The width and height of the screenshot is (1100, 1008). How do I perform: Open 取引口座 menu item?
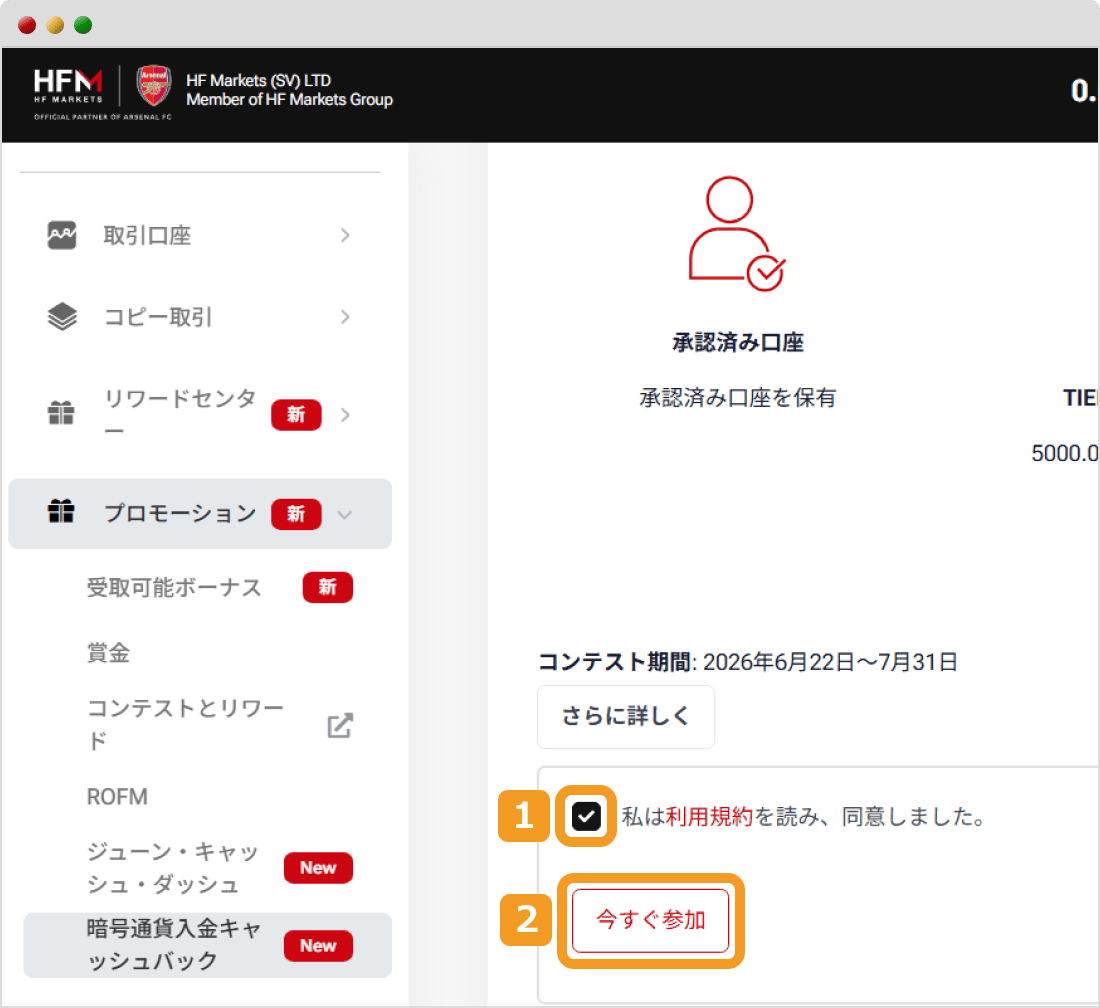point(200,235)
